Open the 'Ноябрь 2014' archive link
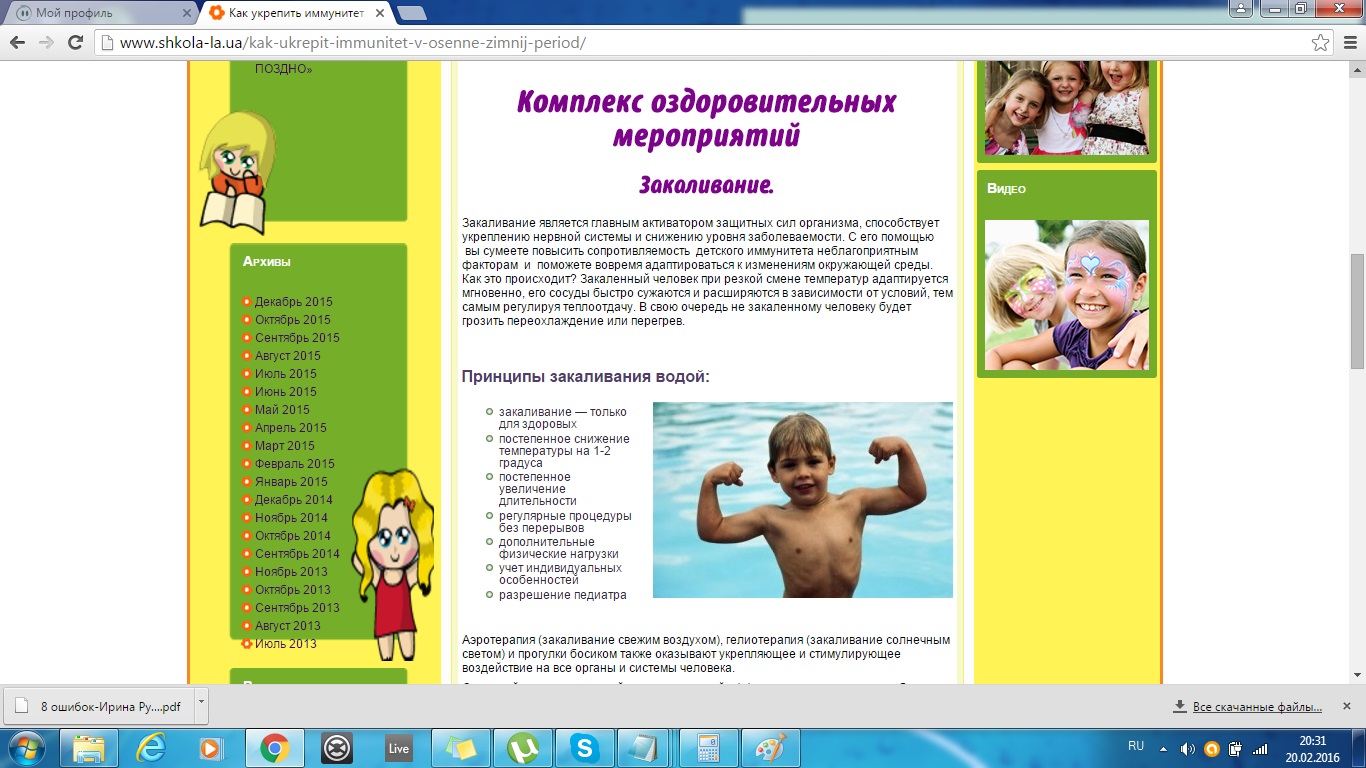The image size is (1366, 768). [291, 518]
